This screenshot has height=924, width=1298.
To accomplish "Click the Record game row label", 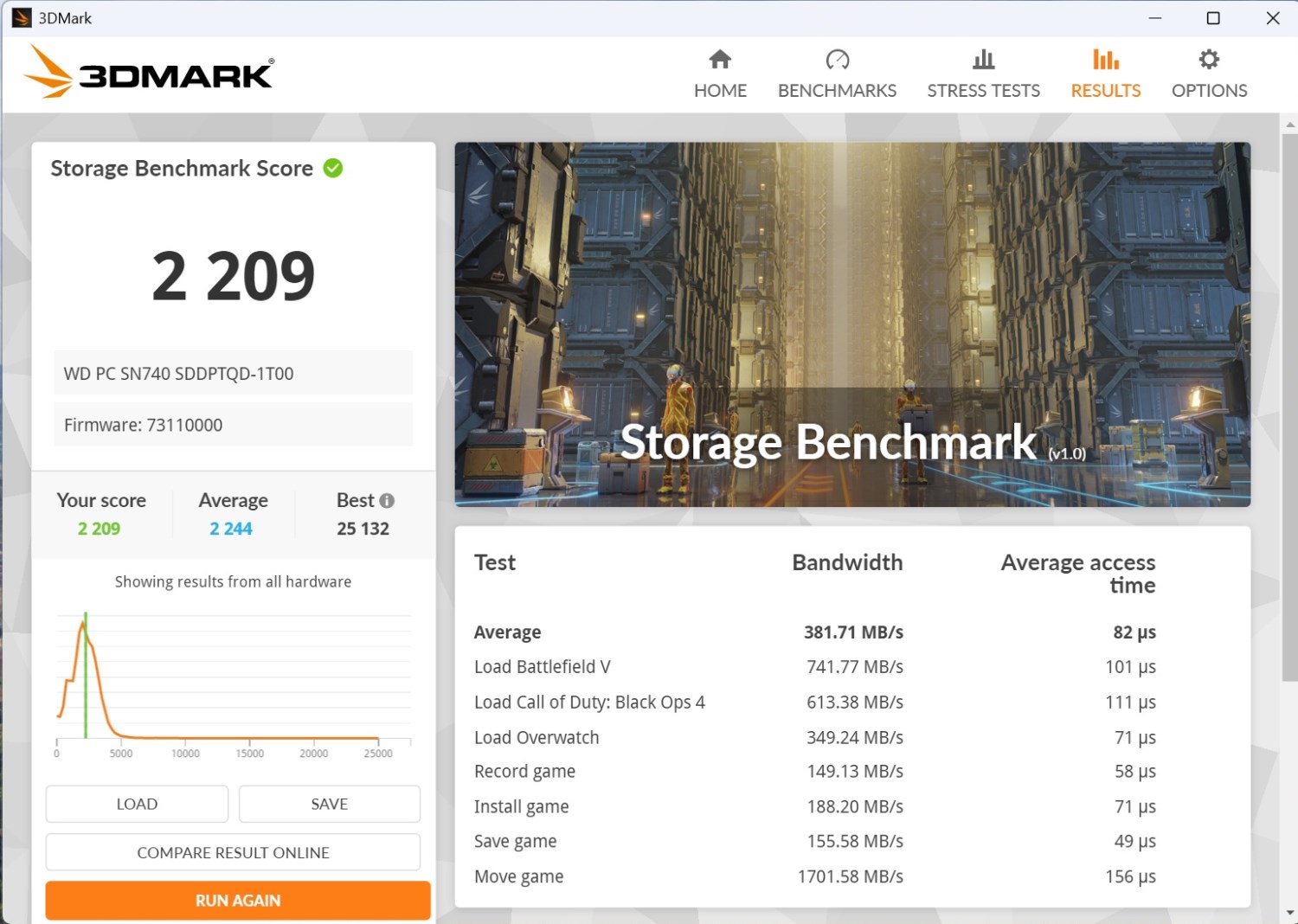I will pos(524,772).
